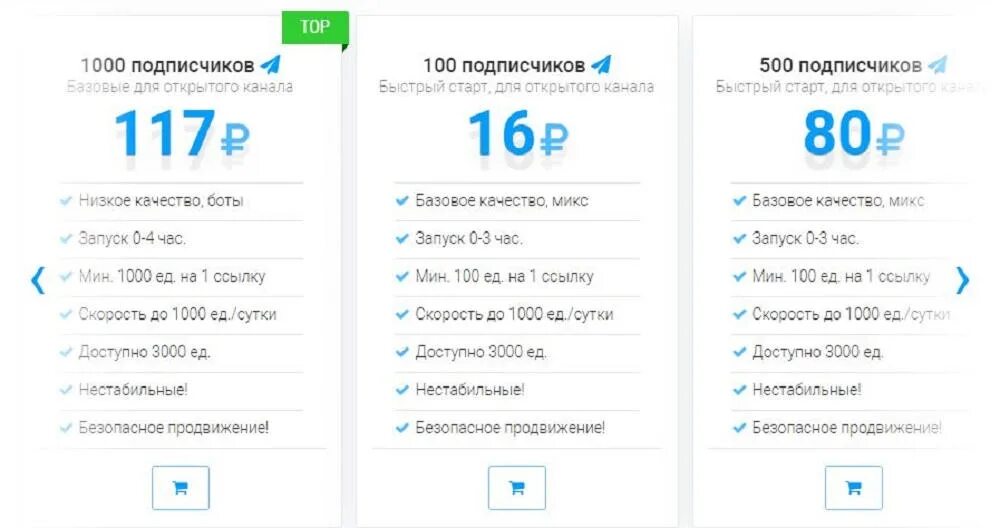Click Скорость до 1000 ед./сутки in first card
The image size is (1000, 528).
tap(177, 314)
